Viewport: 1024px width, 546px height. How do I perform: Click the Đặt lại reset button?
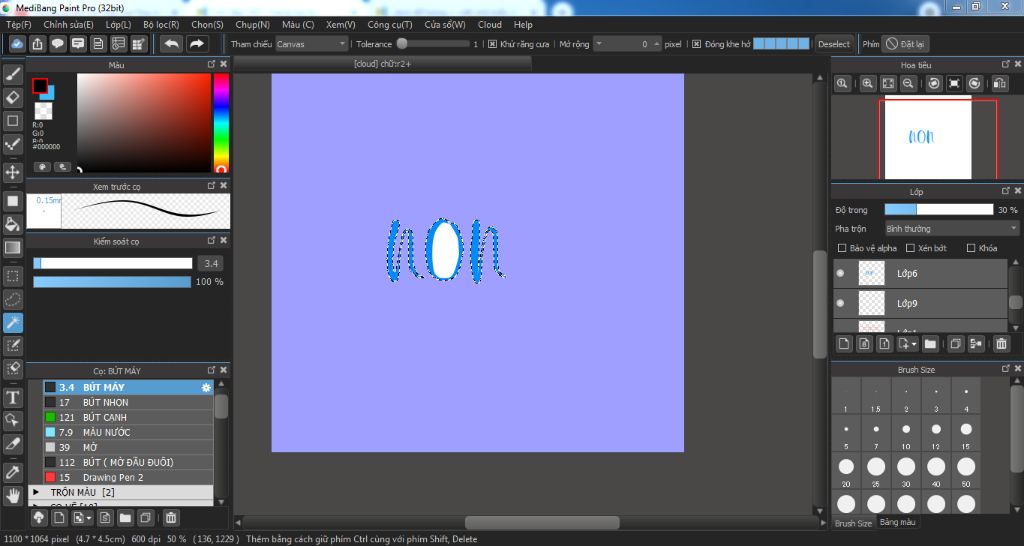905,44
